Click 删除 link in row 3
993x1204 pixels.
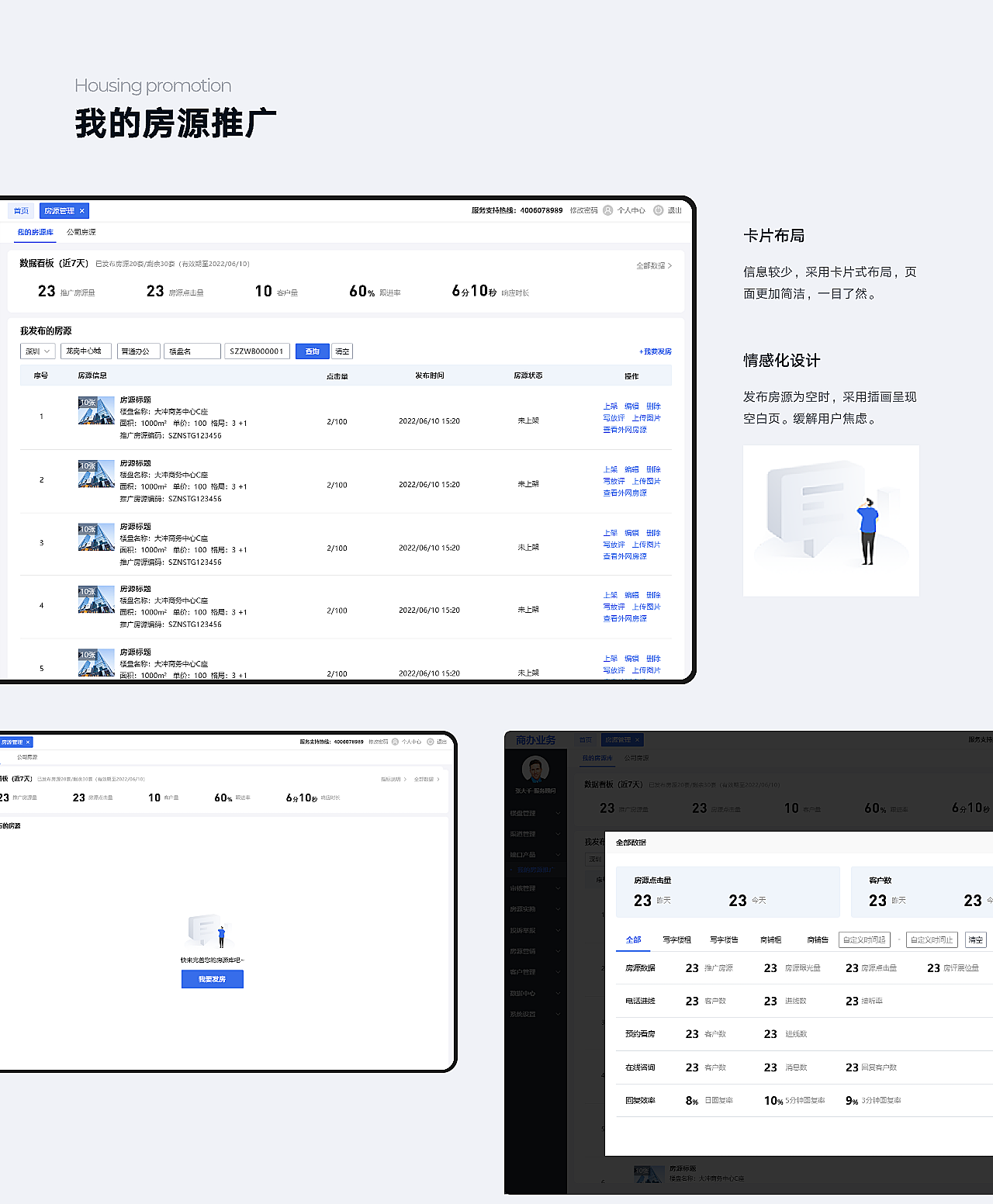coord(654,534)
